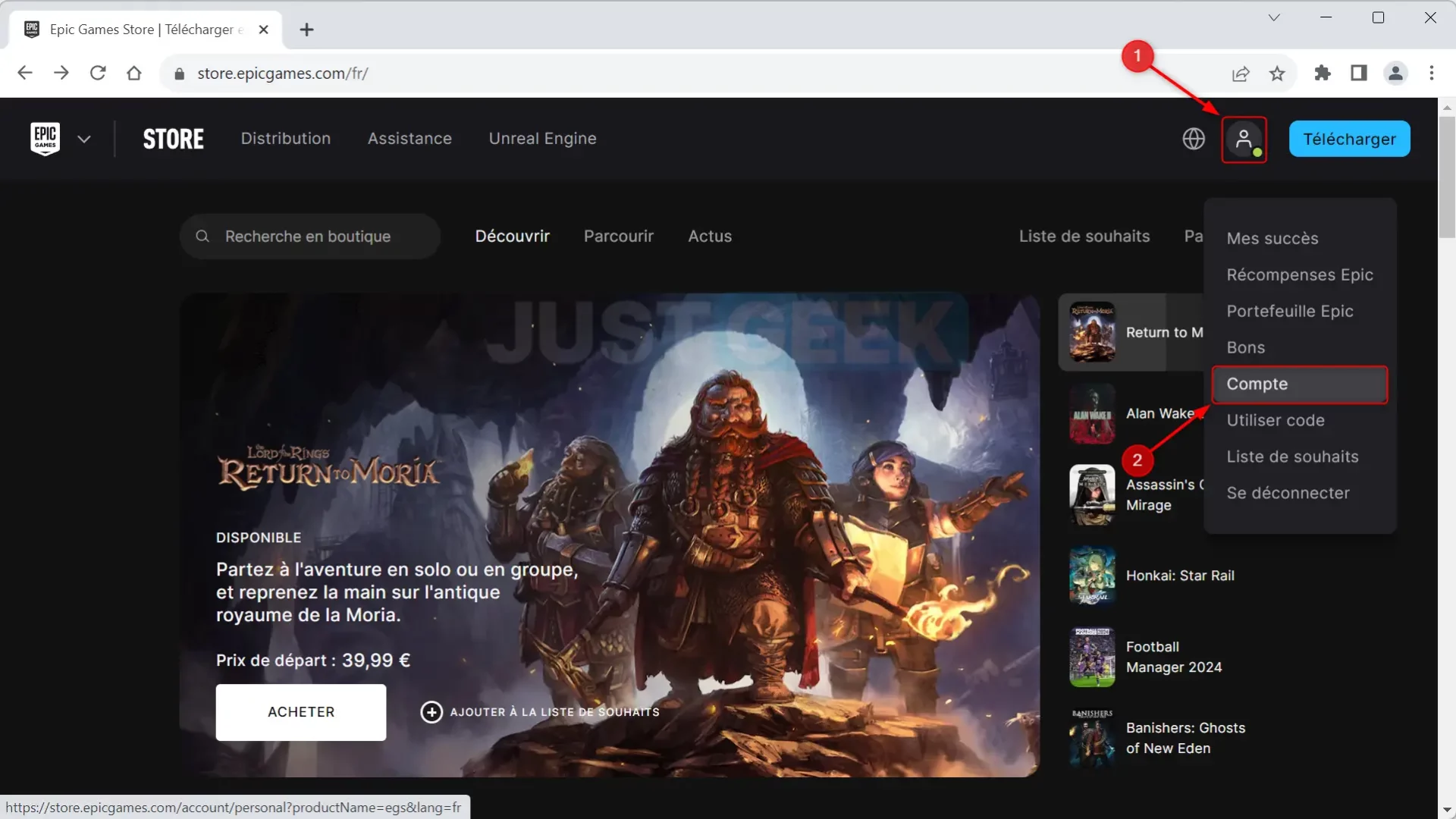Click Football Manager 2024 title text
Viewport: 1456px width, 819px height.
point(1174,657)
